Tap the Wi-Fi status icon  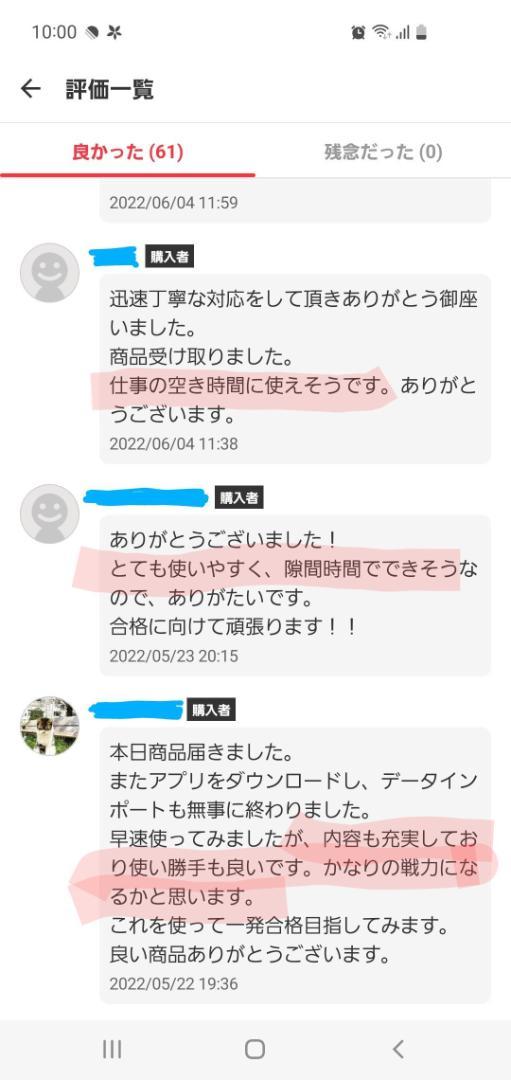(x=380, y=32)
